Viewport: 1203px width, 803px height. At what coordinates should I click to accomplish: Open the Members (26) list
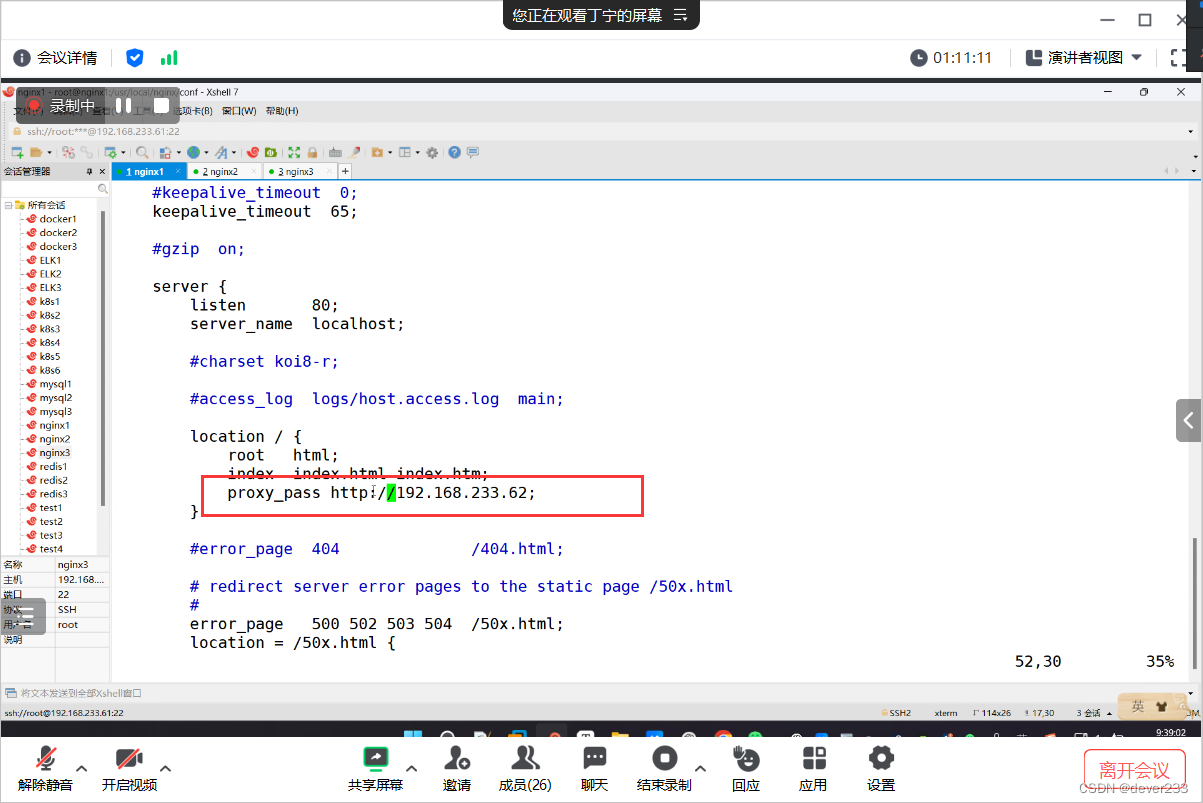coord(525,768)
